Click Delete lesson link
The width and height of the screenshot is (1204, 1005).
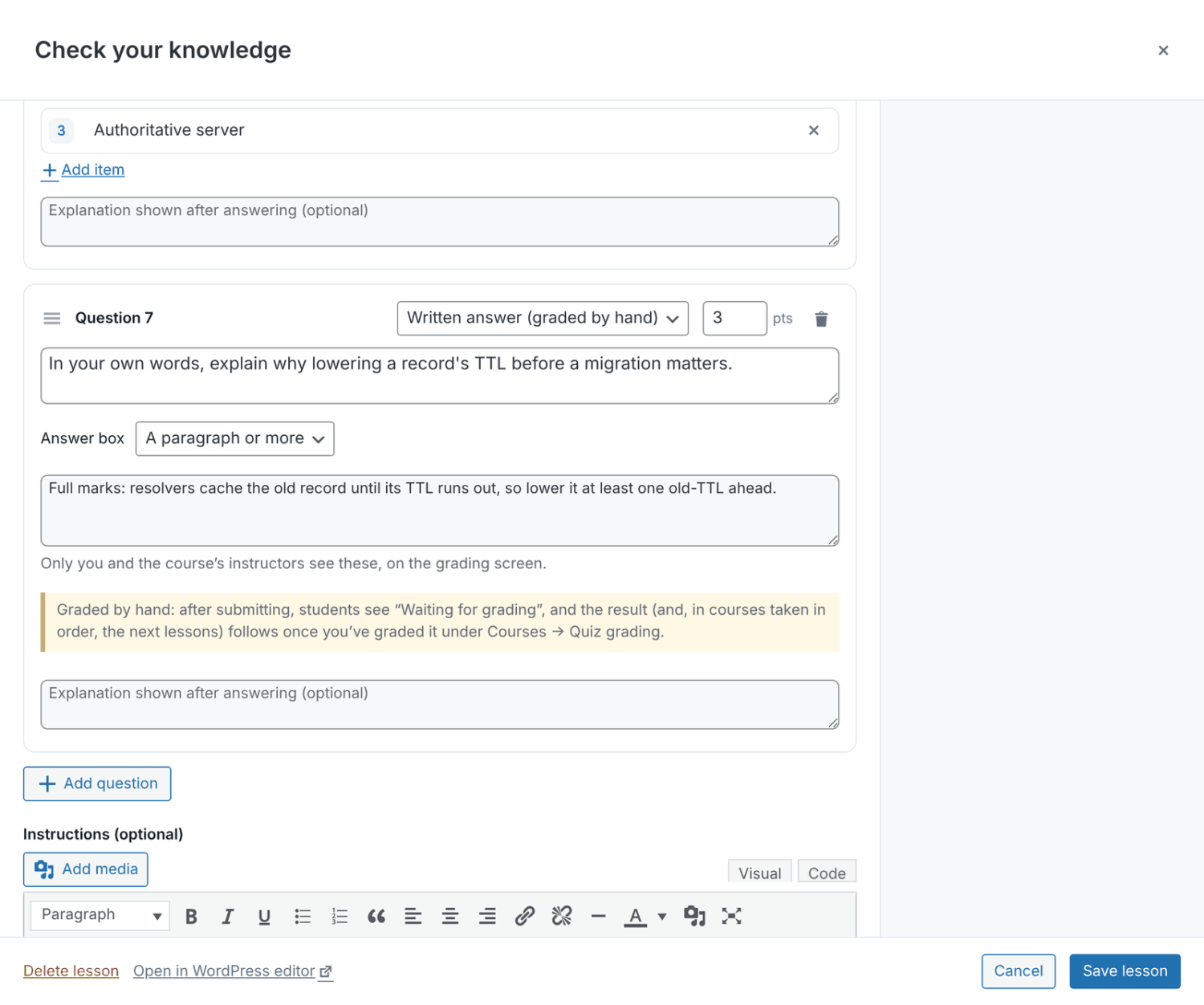click(x=71, y=971)
